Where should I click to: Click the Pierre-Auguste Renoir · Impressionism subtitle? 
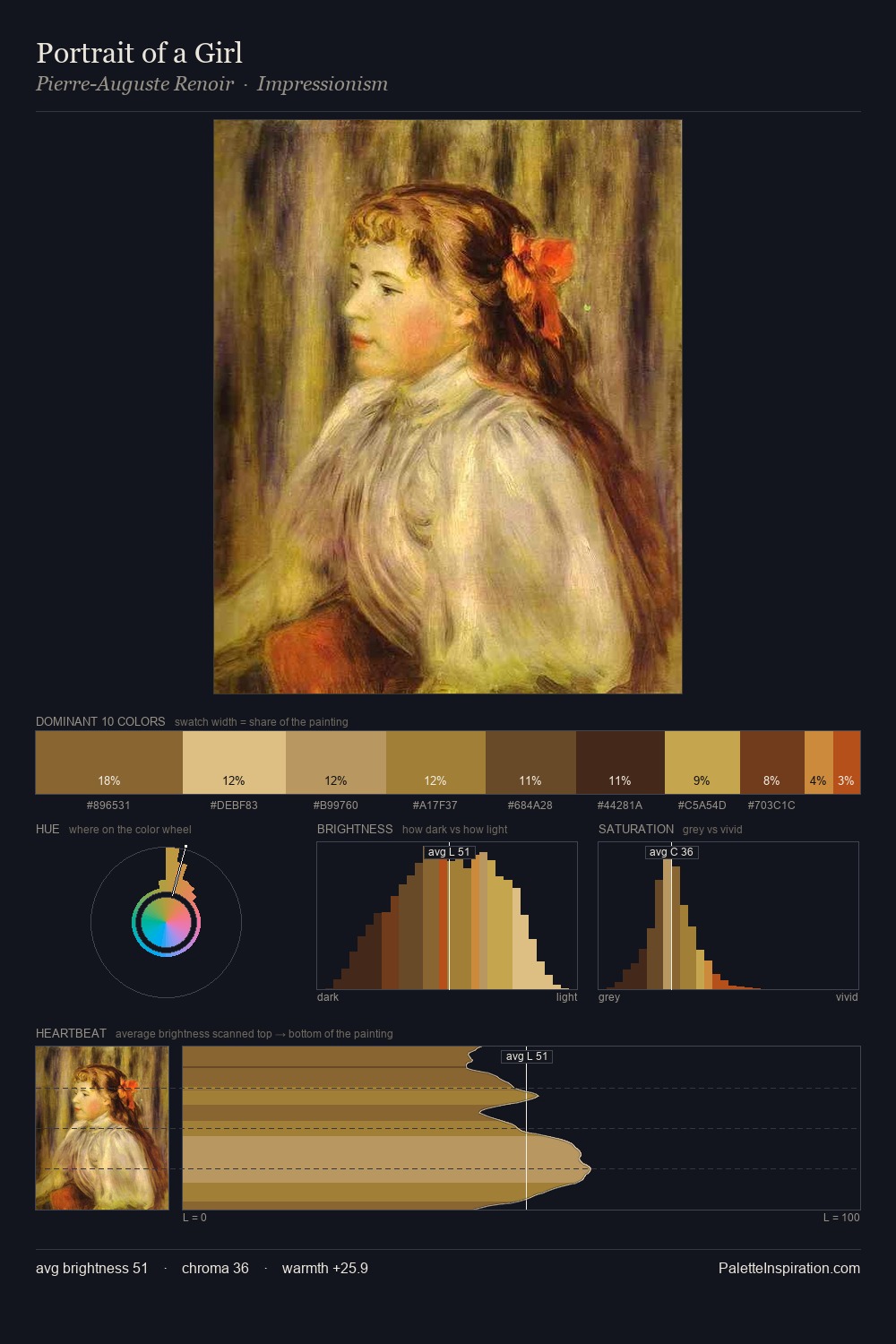pos(211,84)
